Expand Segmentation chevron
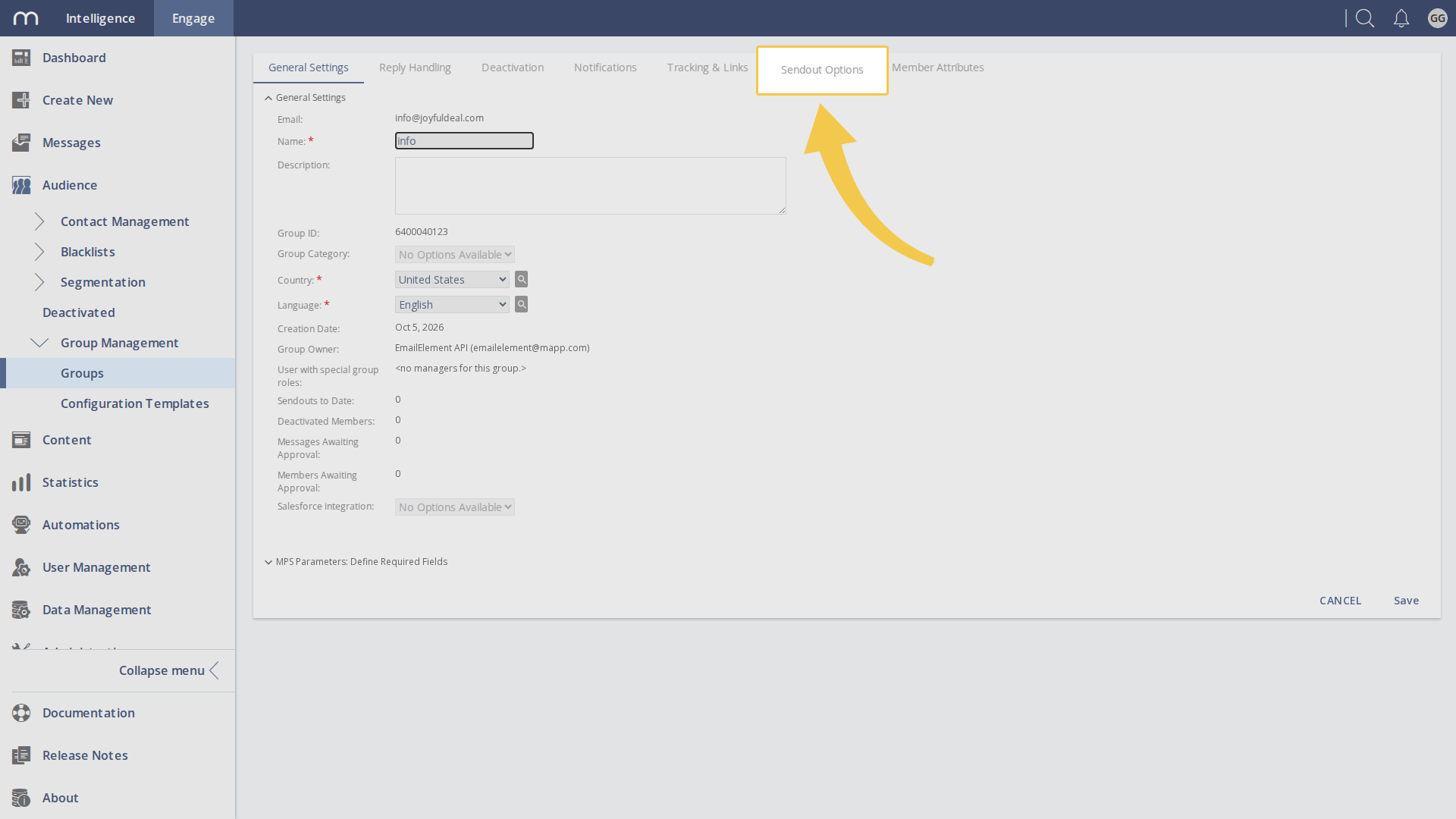 [x=39, y=282]
